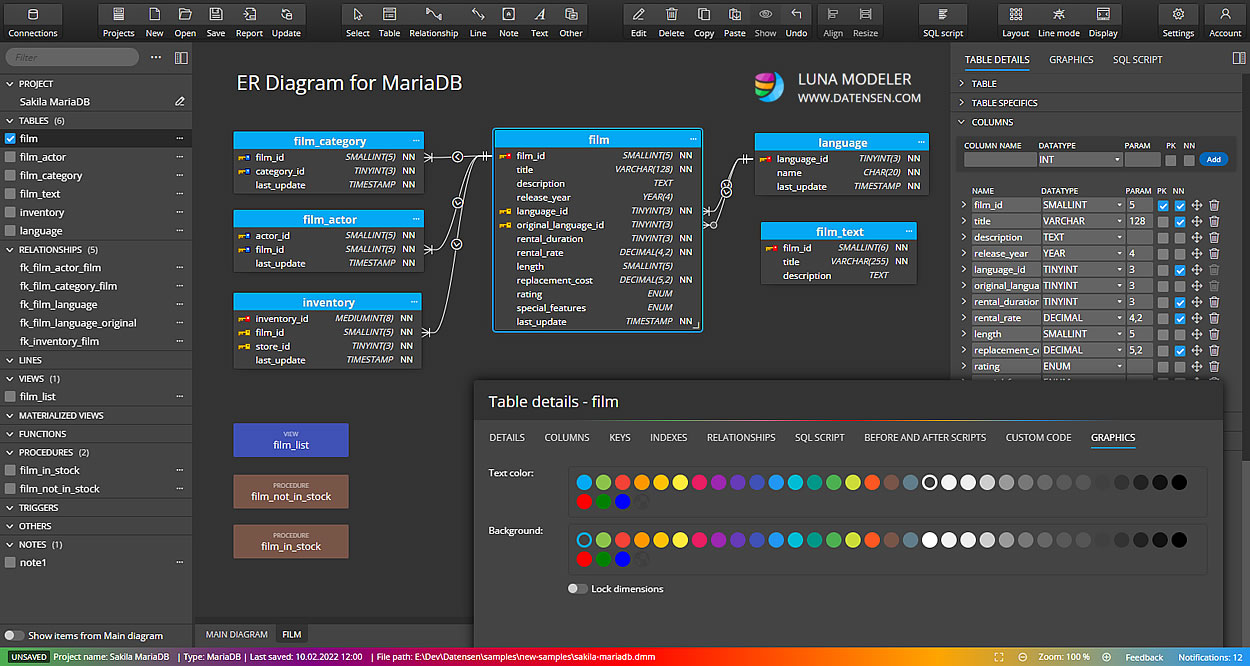Switch to the FILM tab at the bottom

coord(291,634)
